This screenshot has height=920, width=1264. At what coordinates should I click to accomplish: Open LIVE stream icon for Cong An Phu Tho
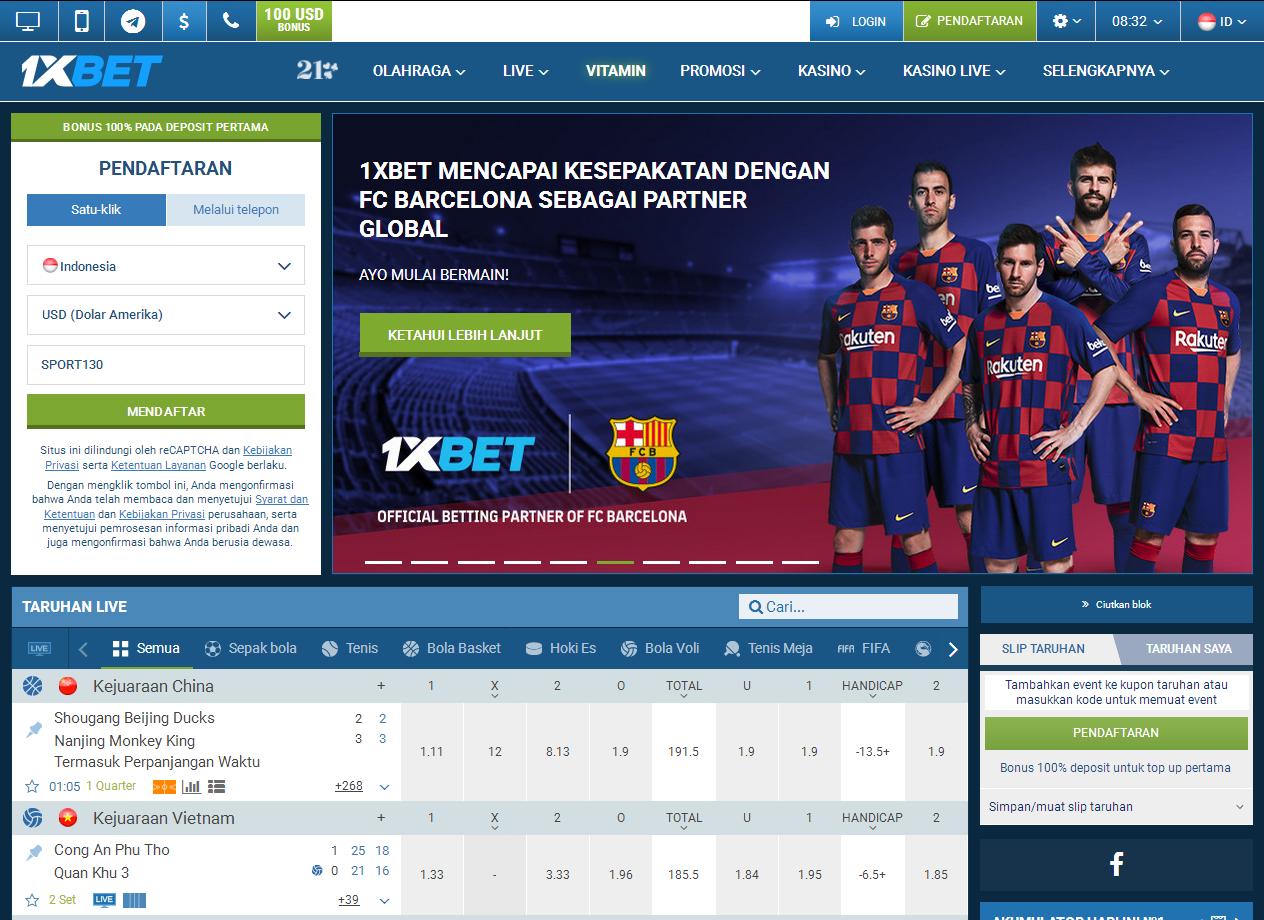pyautogui.click(x=104, y=900)
